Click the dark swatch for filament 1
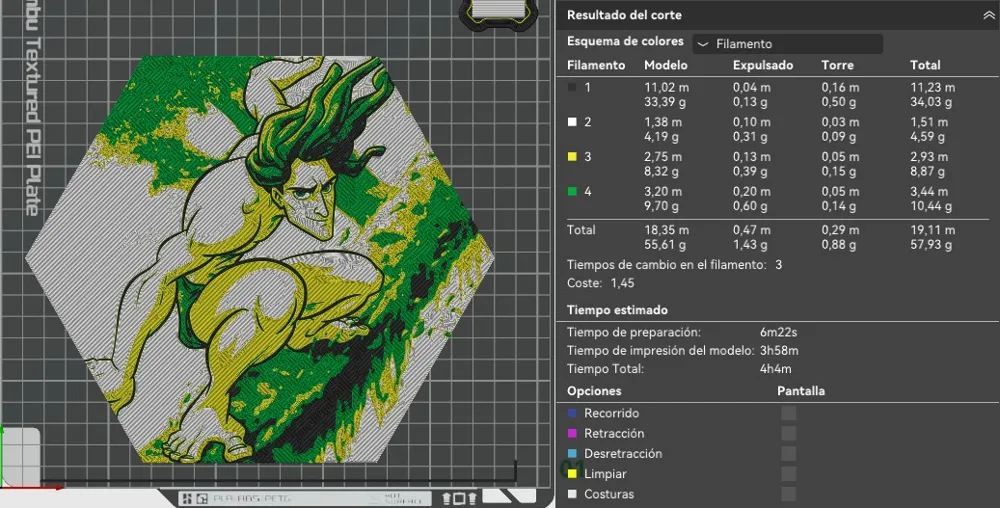This screenshot has width=1000, height=508. [572, 87]
